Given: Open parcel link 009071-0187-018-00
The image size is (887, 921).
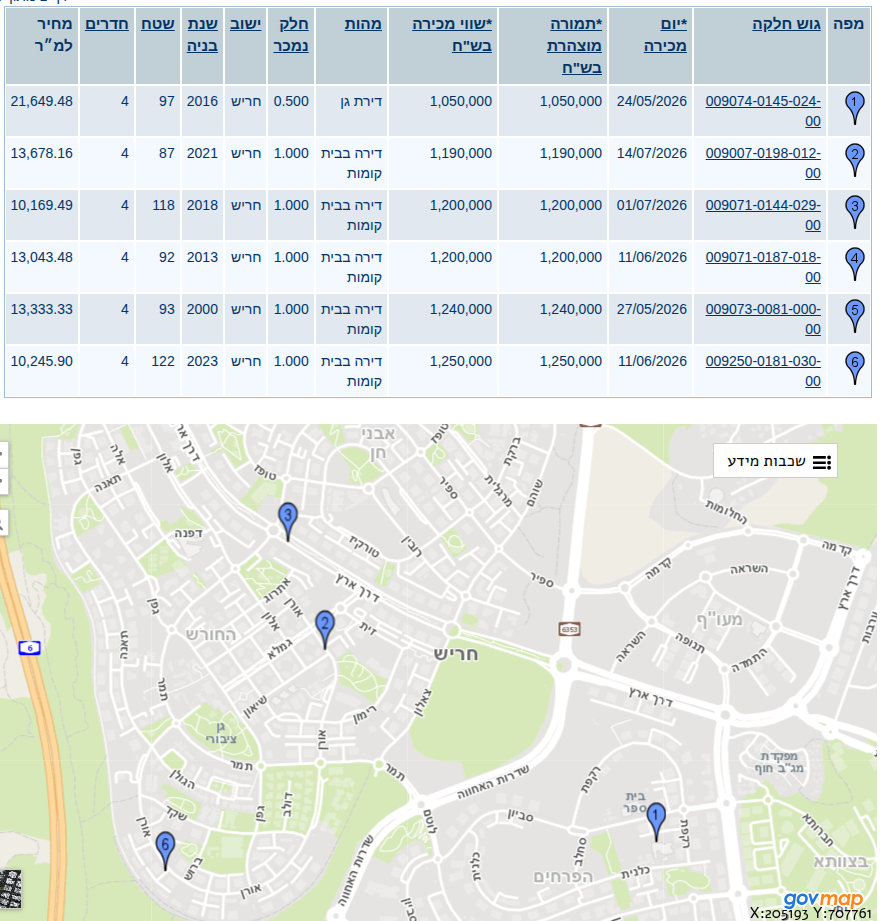Looking at the screenshot, I should [763, 267].
